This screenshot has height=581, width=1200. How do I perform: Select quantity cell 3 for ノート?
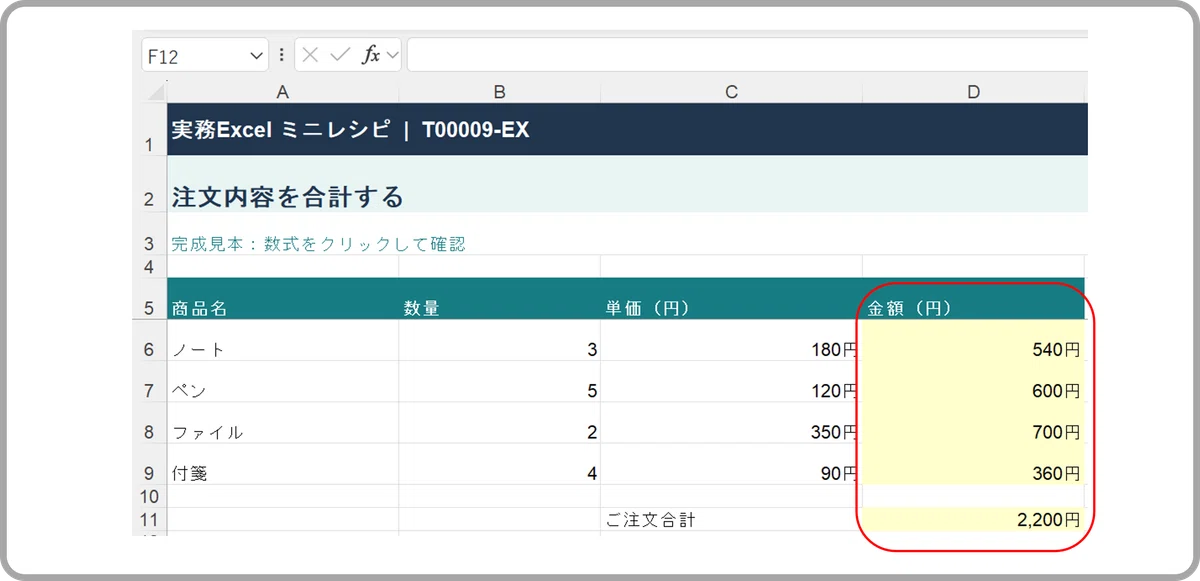(499, 340)
